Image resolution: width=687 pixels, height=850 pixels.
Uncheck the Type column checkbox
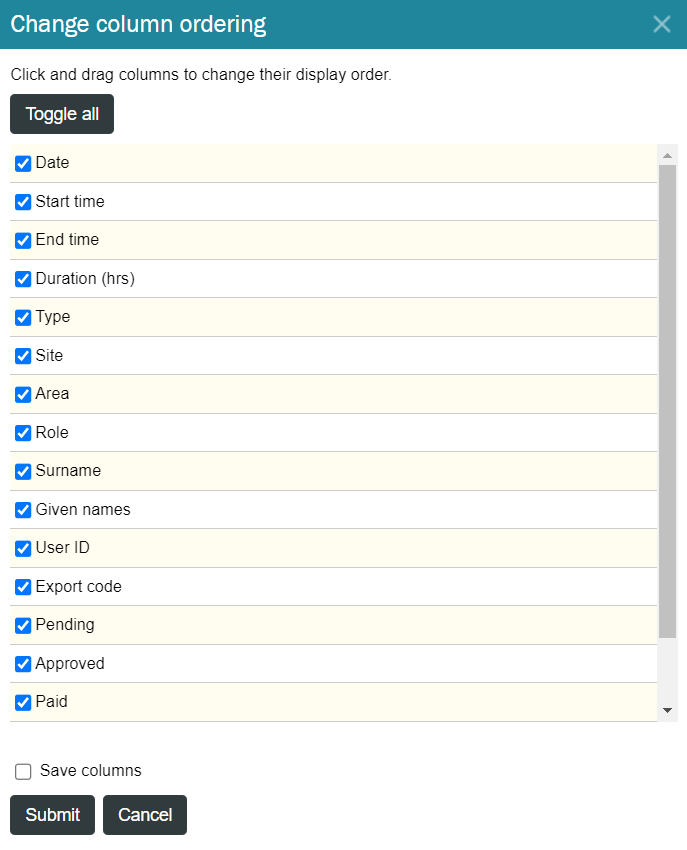[x=23, y=317]
